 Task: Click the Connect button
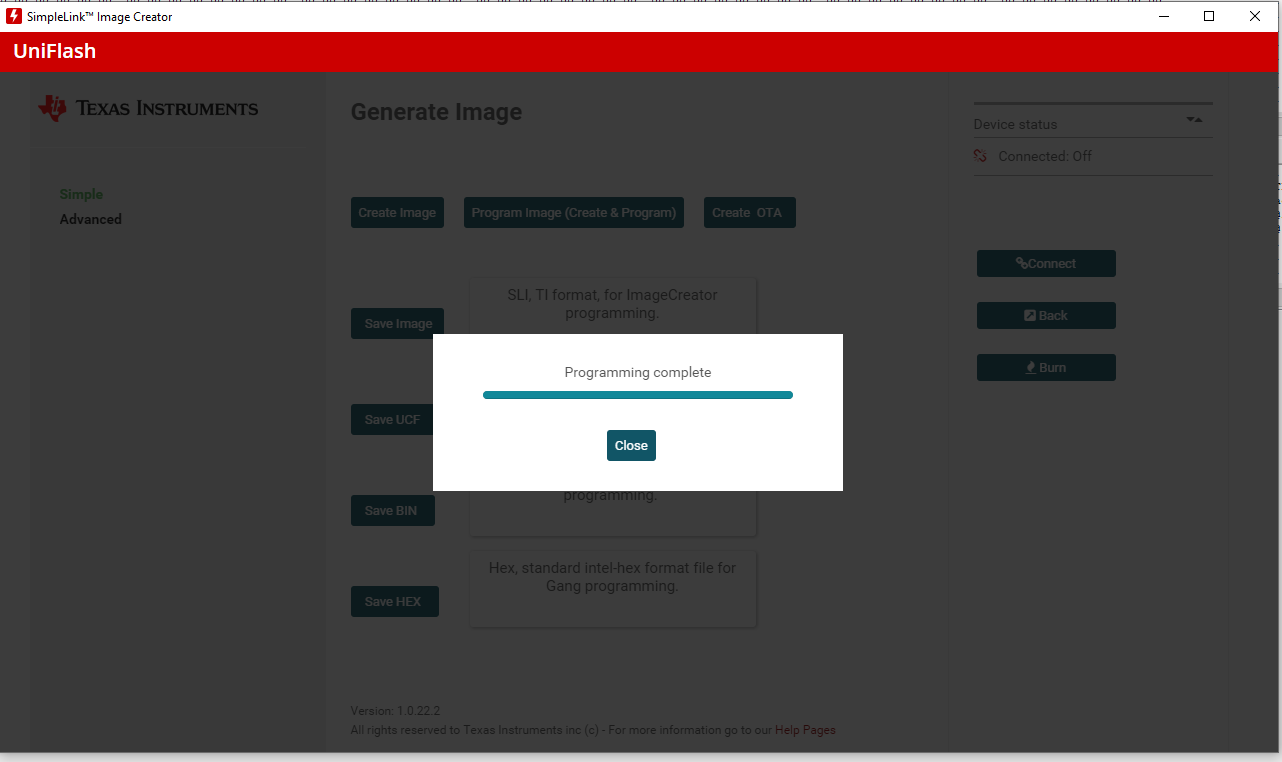coord(1046,264)
